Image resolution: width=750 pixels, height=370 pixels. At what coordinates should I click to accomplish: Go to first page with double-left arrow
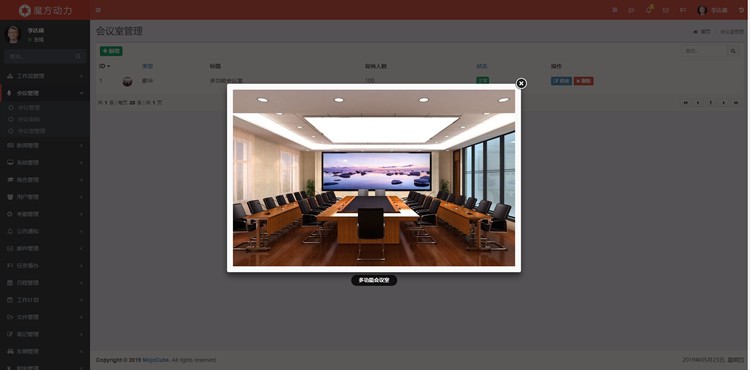coord(685,103)
